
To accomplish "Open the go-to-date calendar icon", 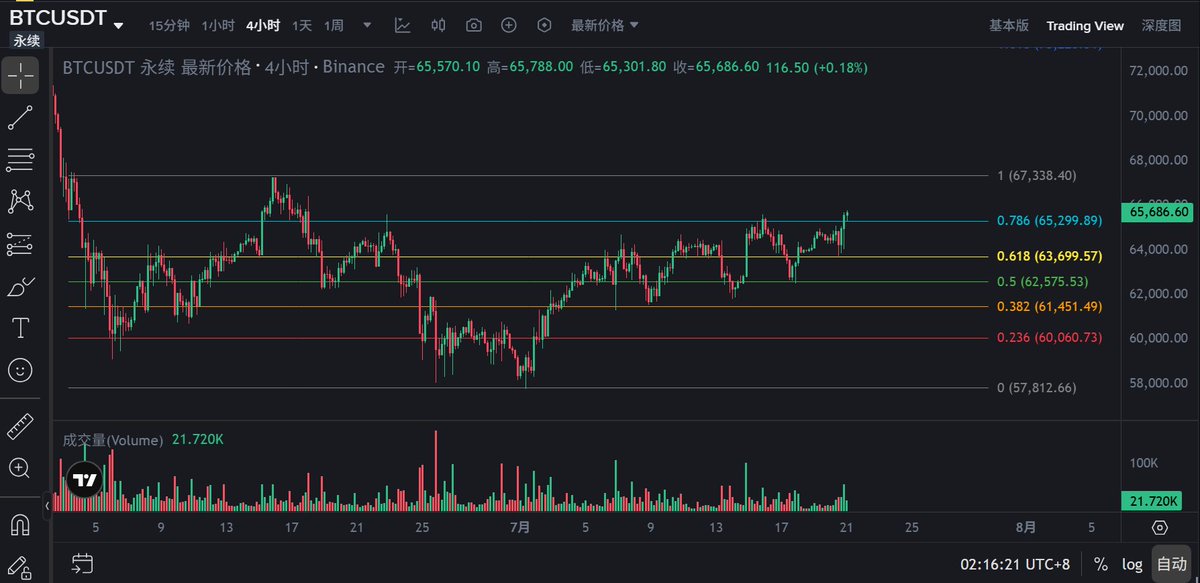I will (x=83, y=563).
